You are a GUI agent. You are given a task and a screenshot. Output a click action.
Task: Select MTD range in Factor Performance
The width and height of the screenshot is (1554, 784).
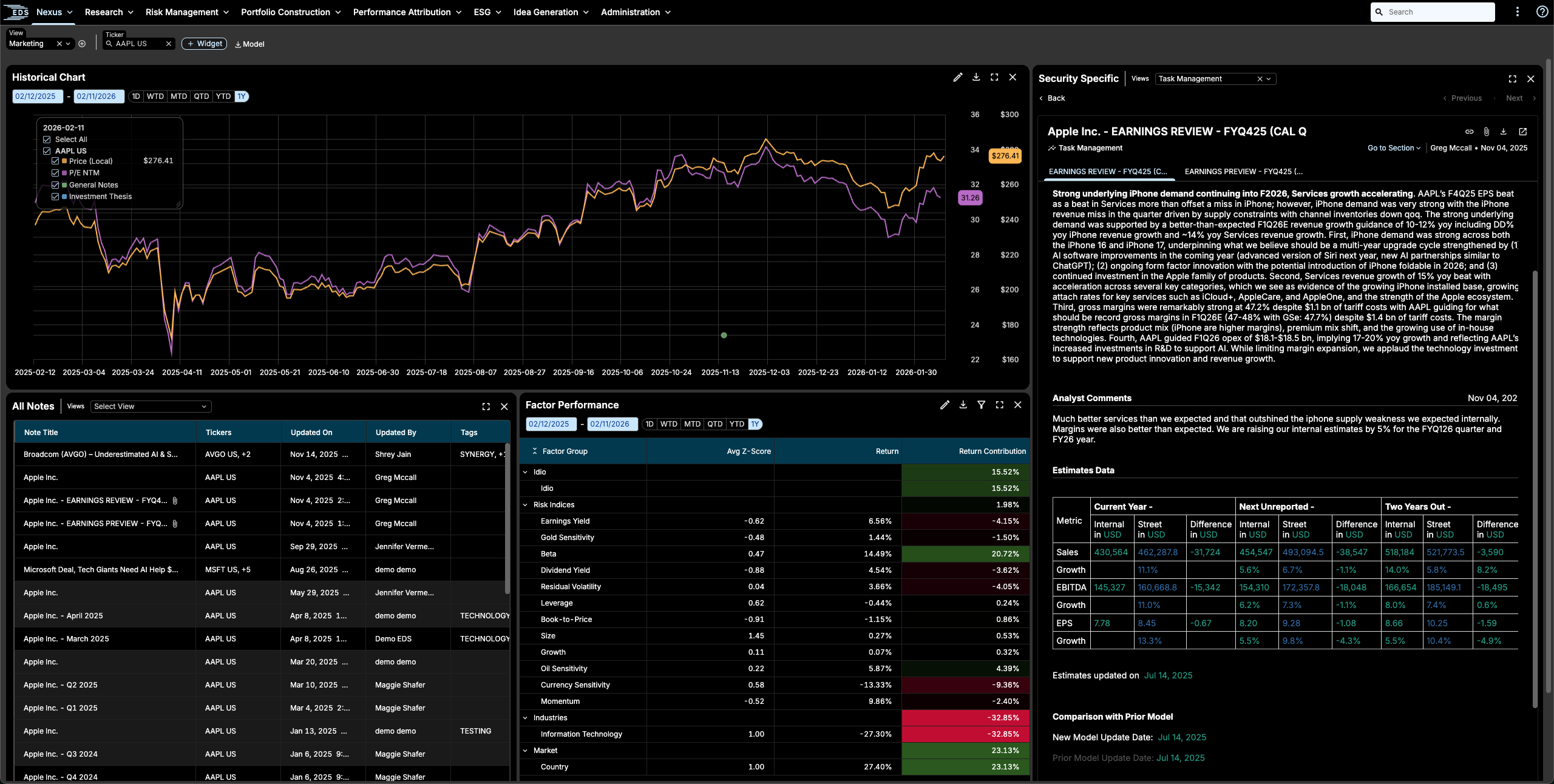click(x=692, y=424)
